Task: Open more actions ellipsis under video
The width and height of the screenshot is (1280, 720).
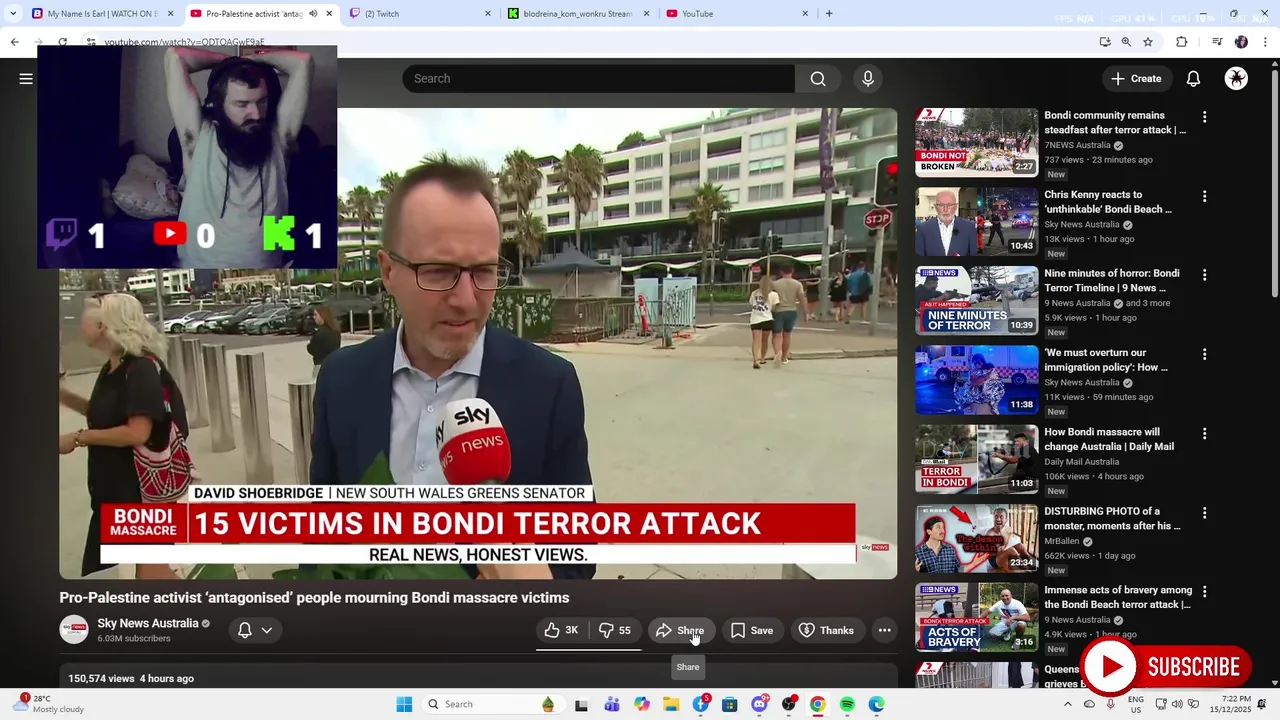Action: coord(885,630)
